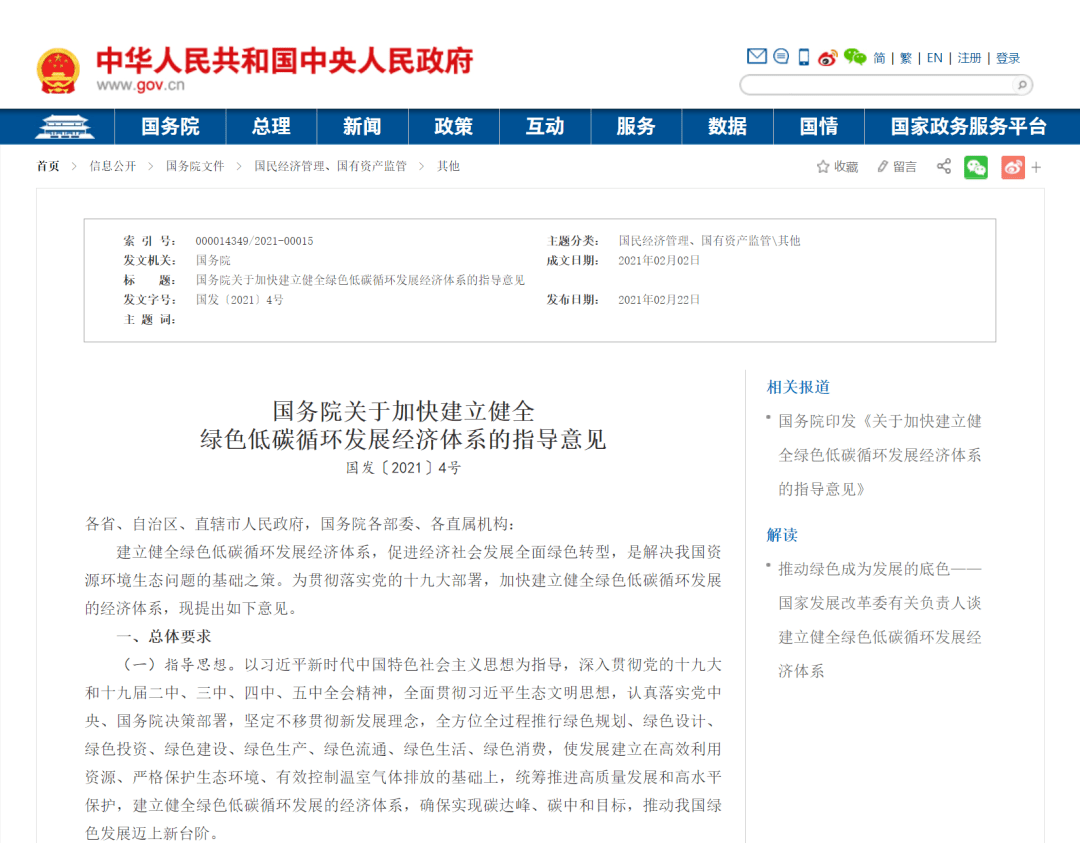Viewport: 1080px width, 843px height.
Task: Click the green WeChat bubbles in header
Action: pyautogui.click(x=854, y=57)
